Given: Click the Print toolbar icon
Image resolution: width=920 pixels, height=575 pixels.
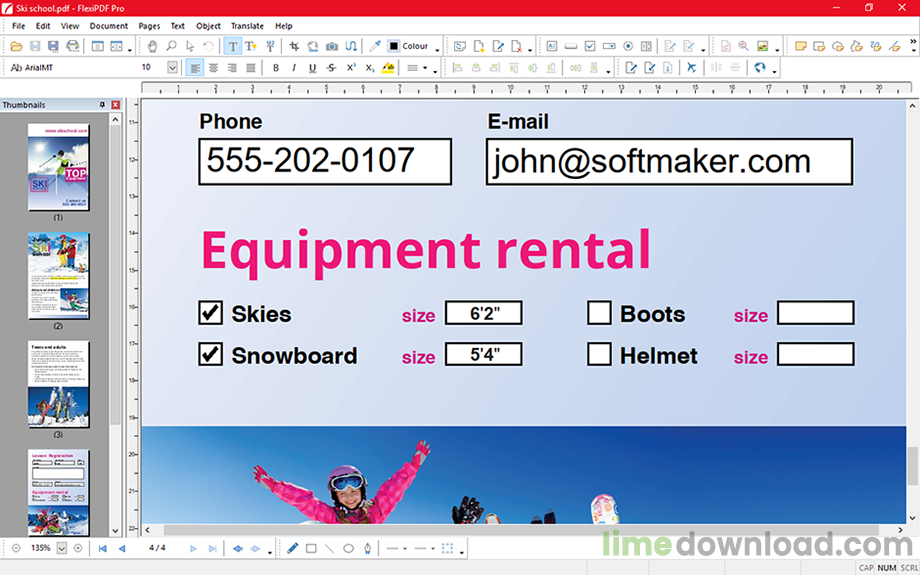Looking at the screenshot, I should click(73, 46).
